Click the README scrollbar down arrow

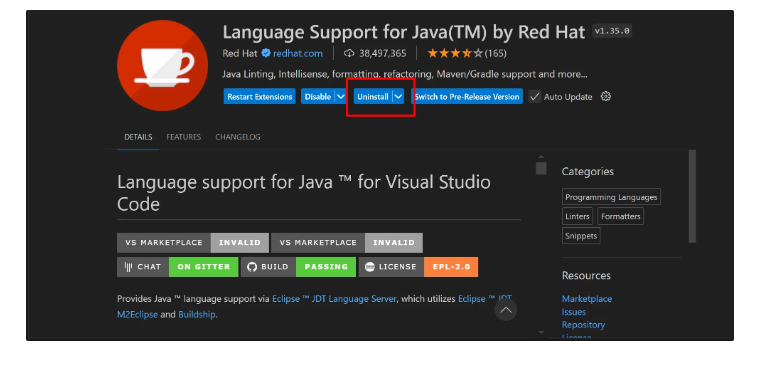[541, 332]
